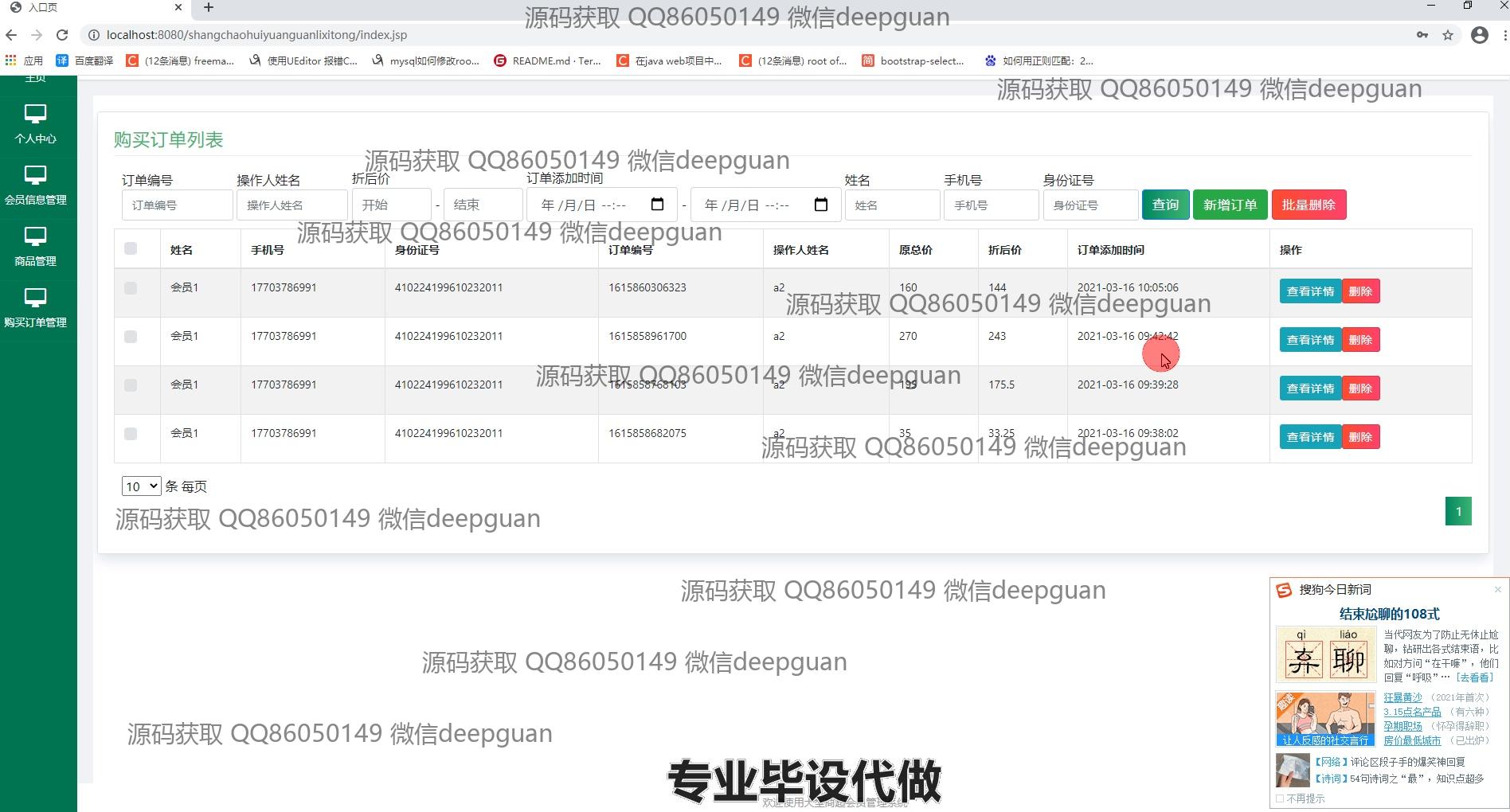The width and height of the screenshot is (1510, 812).
Task: Expand the rows-per-page dropdown showing 10
Action: [x=141, y=486]
